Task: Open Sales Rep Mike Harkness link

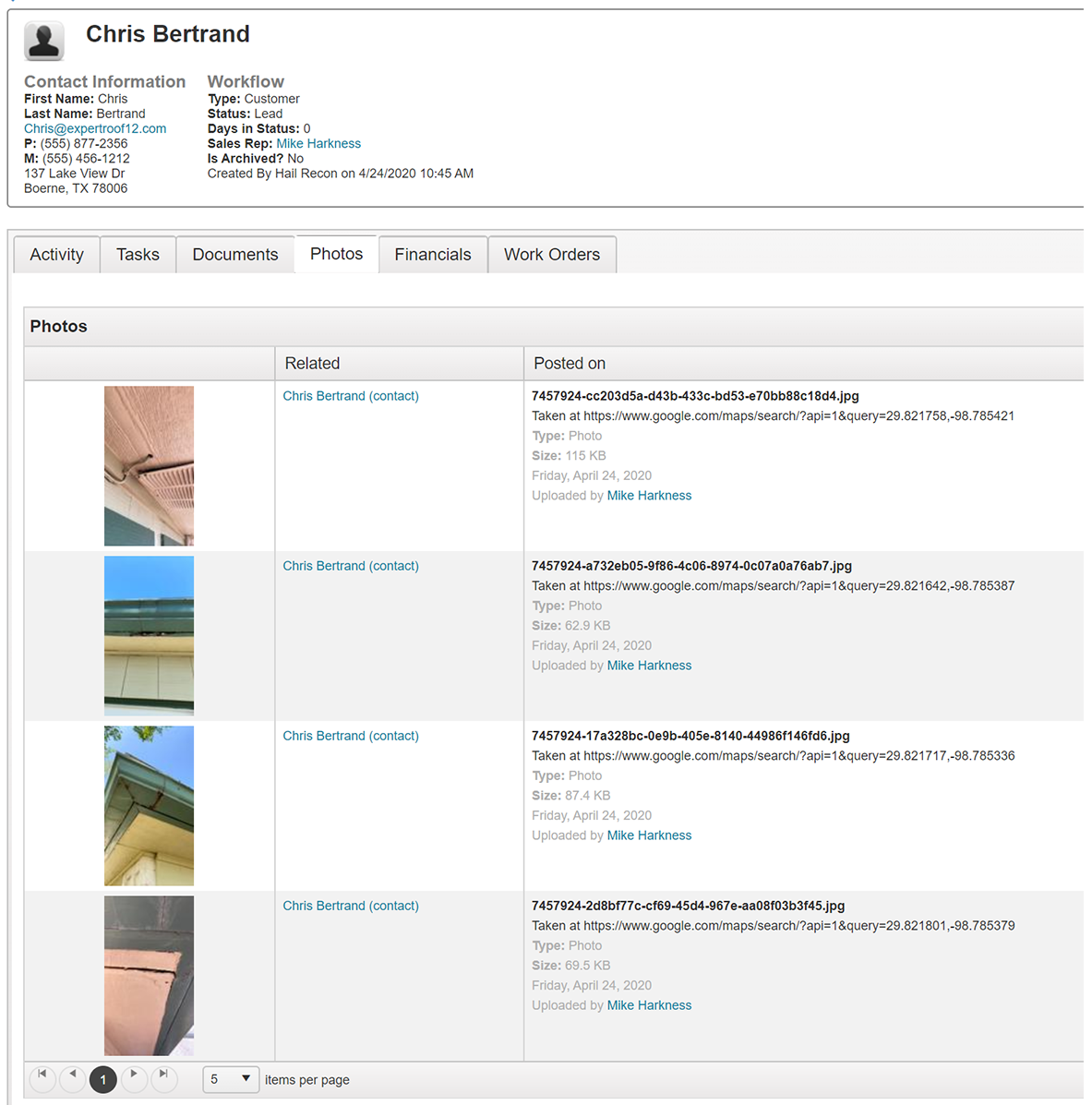Action: pyautogui.click(x=318, y=143)
